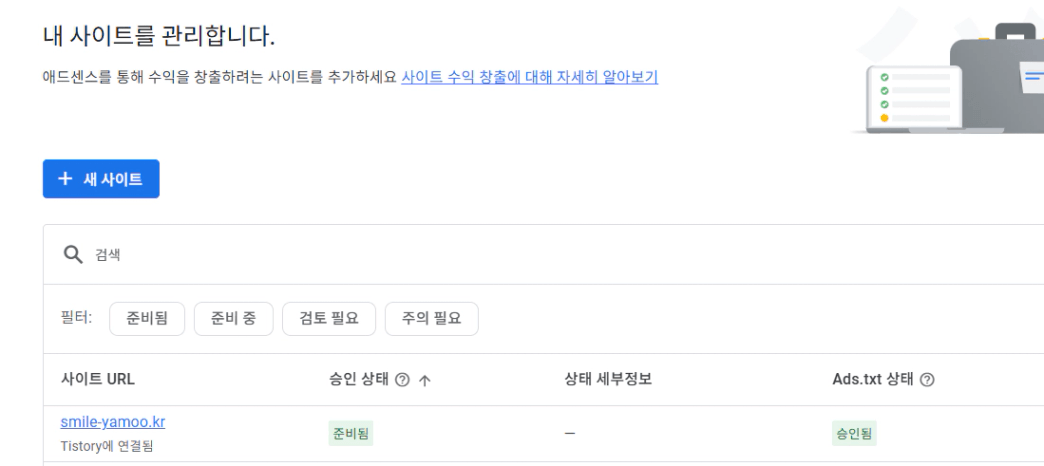The image size is (1044, 466).
Task: Toggle the 준비 중 filter chip
Action: pos(233,319)
